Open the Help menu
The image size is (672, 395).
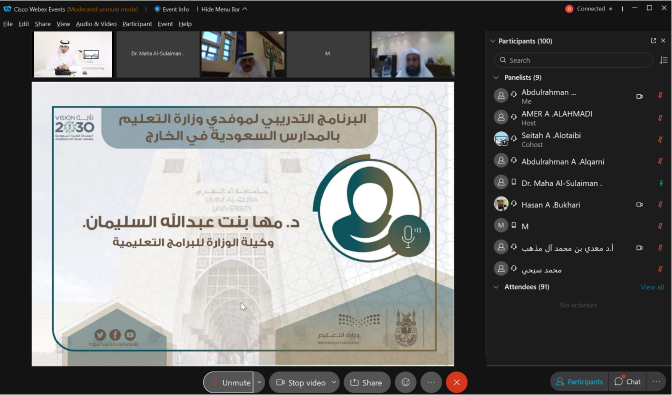pyautogui.click(x=185, y=24)
